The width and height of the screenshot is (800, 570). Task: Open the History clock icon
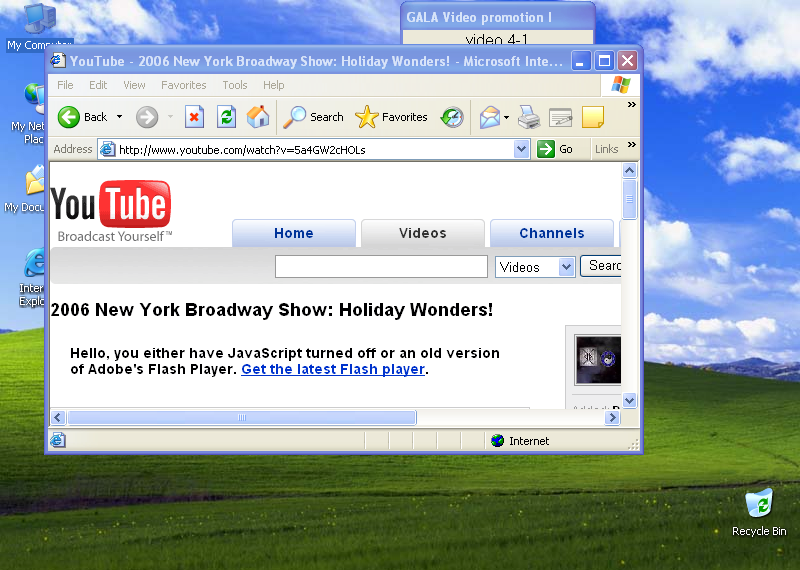[x=452, y=117]
